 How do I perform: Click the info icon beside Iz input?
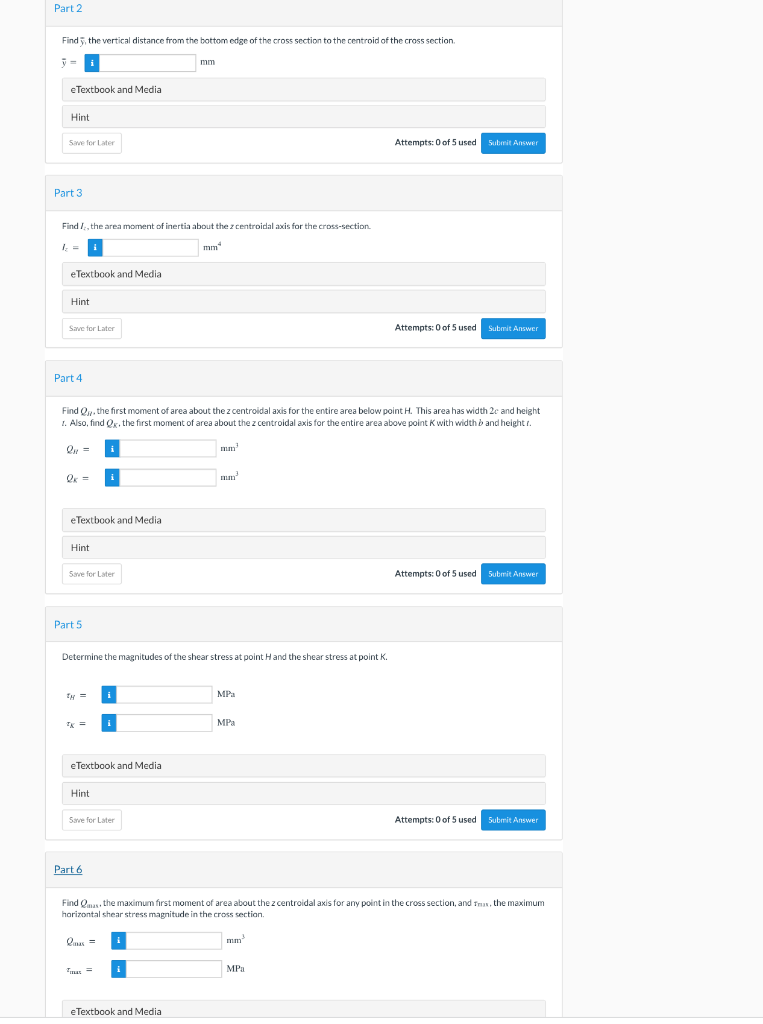(x=95, y=248)
